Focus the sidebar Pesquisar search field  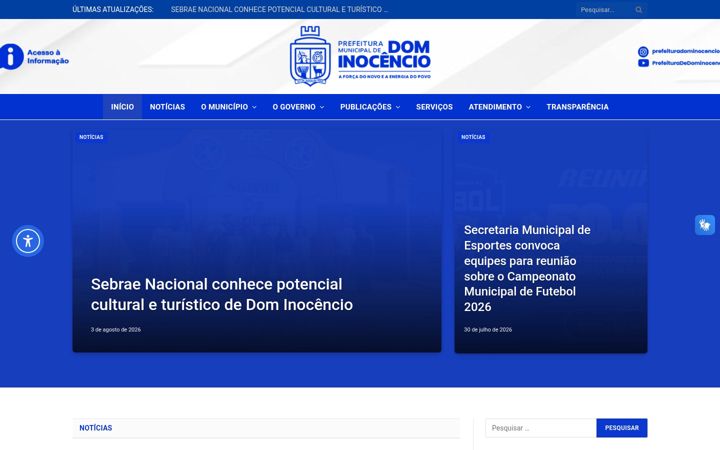coord(541,428)
